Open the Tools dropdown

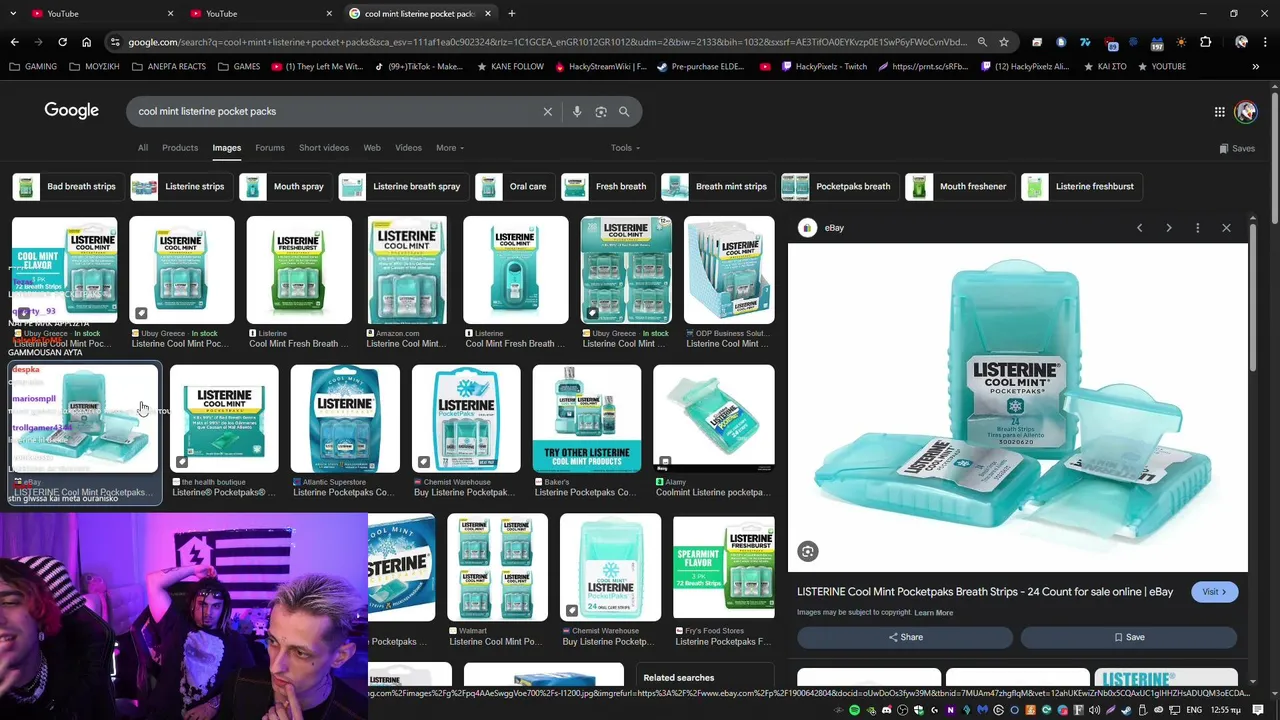(x=625, y=148)
